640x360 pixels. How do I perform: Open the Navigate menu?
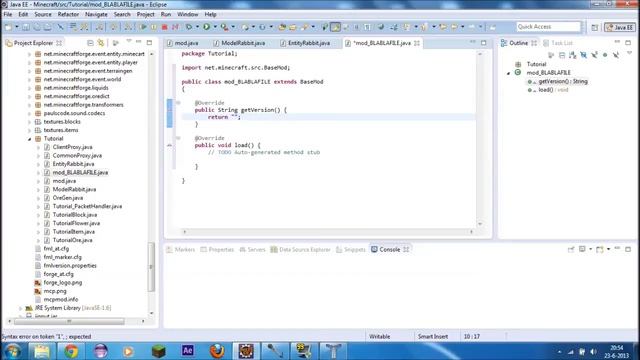pyautogui.click(x=96, y=14)
